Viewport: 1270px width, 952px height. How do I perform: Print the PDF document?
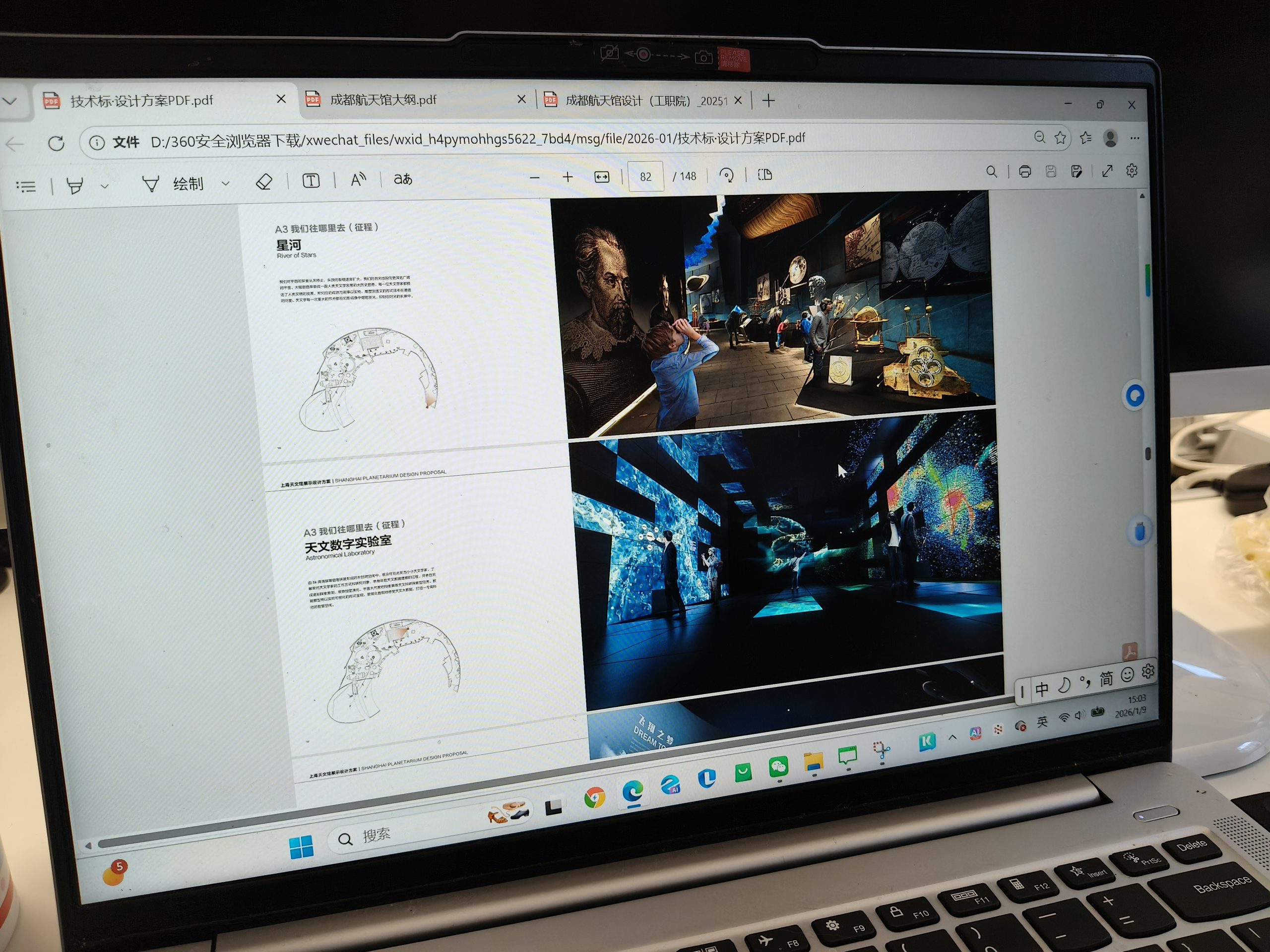[x=1025, y=172]
